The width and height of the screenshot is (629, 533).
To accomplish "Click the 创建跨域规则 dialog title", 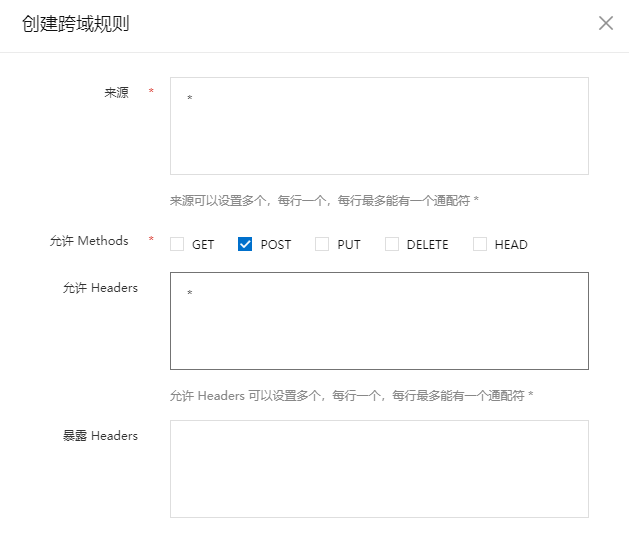I will click(75, 24).
